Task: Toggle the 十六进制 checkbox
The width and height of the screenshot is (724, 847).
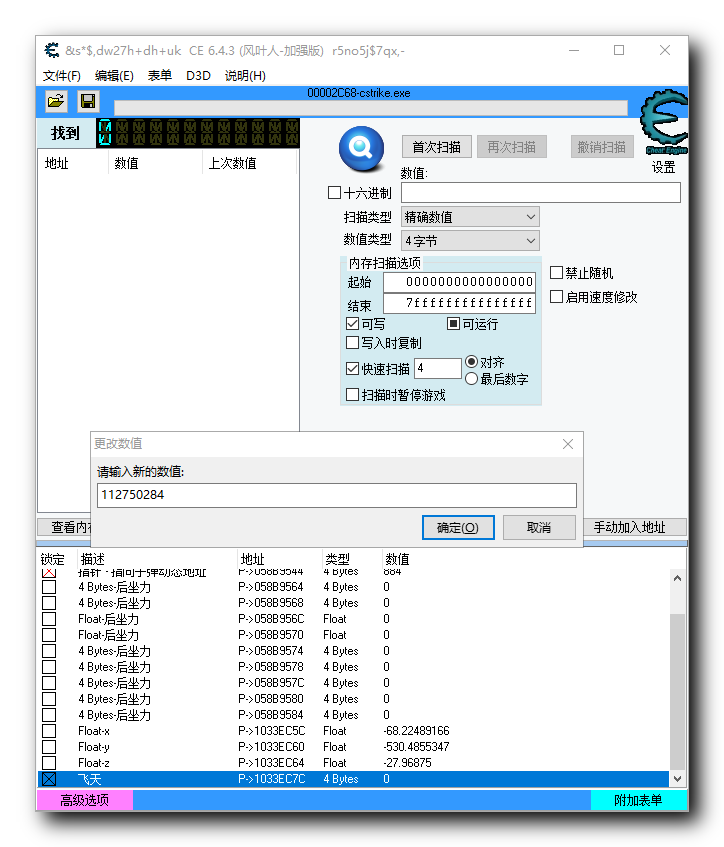Action: pos(334,193)
